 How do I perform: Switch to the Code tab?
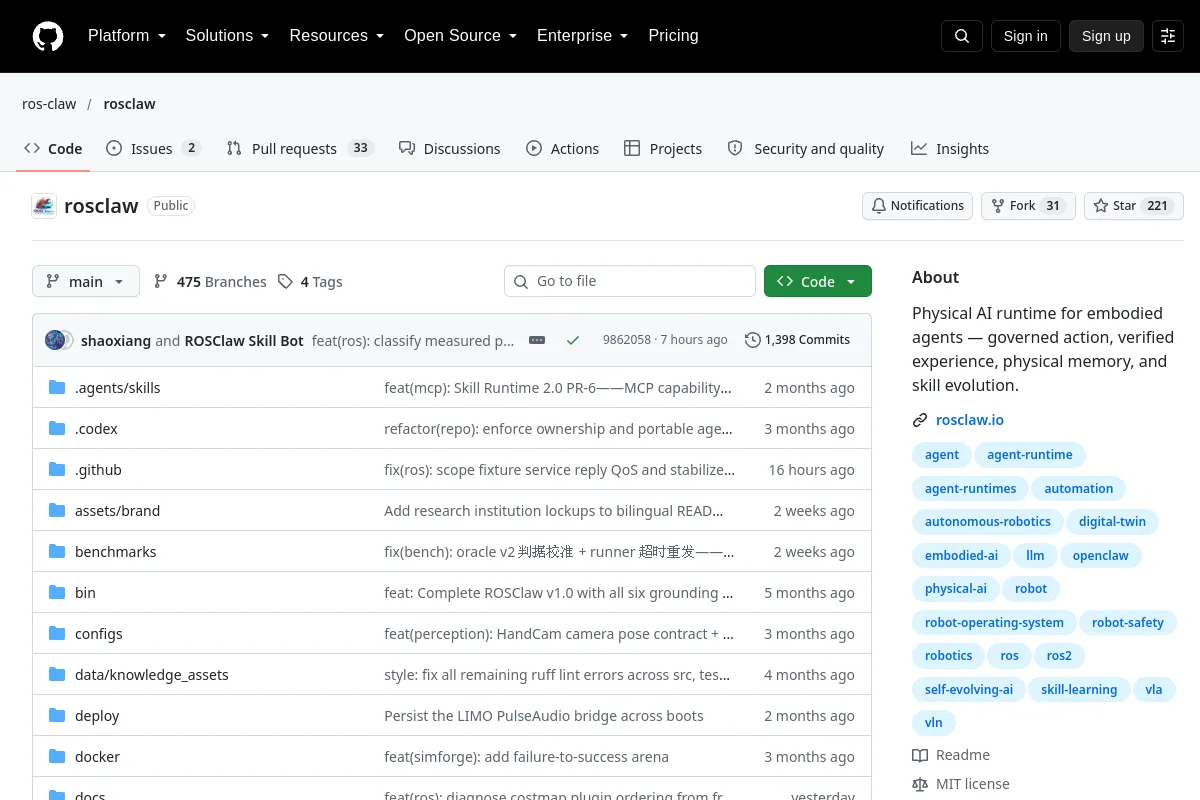pos(53,149)
